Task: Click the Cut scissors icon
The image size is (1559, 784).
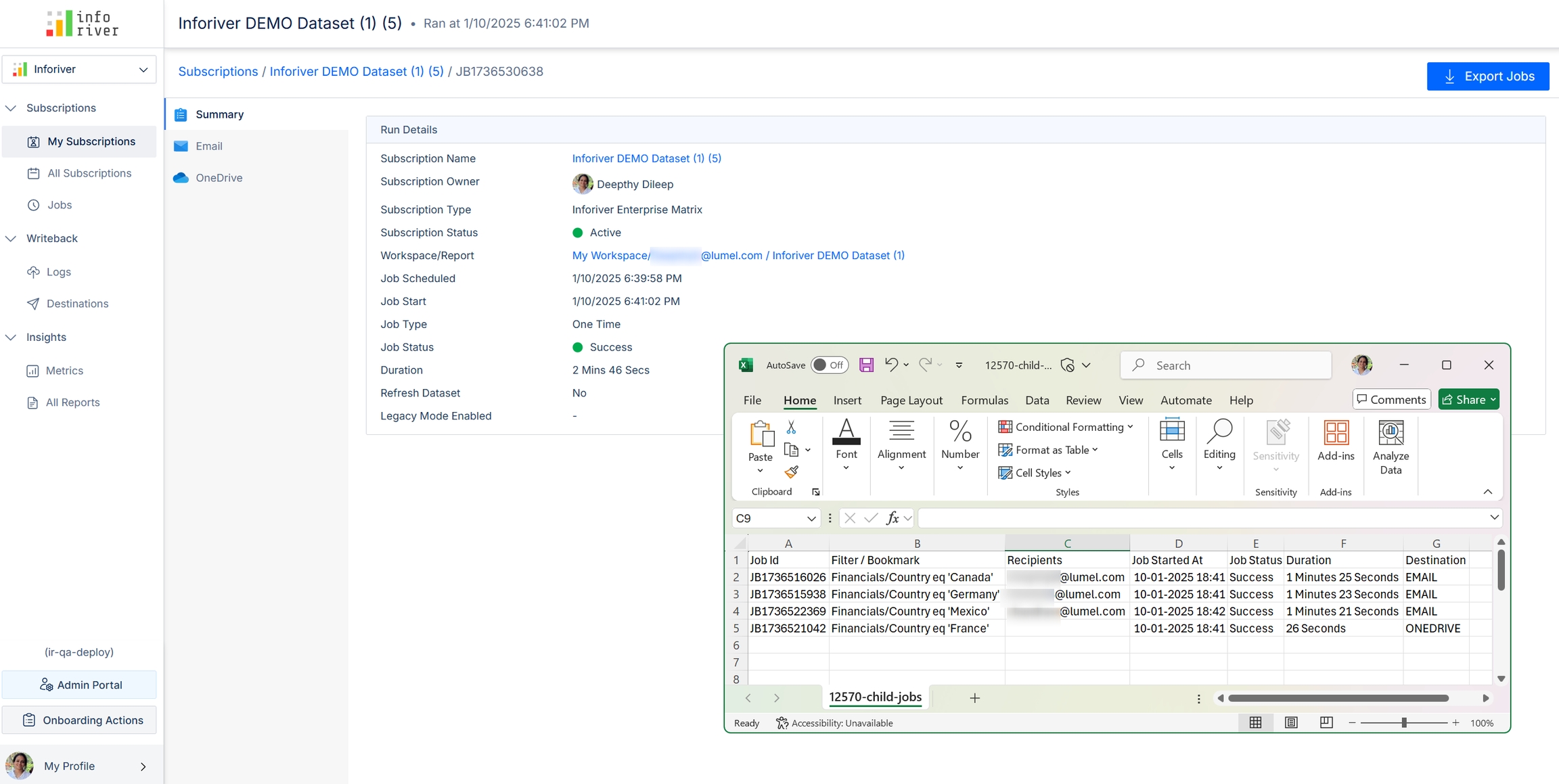Action: (x=791, y=428)
